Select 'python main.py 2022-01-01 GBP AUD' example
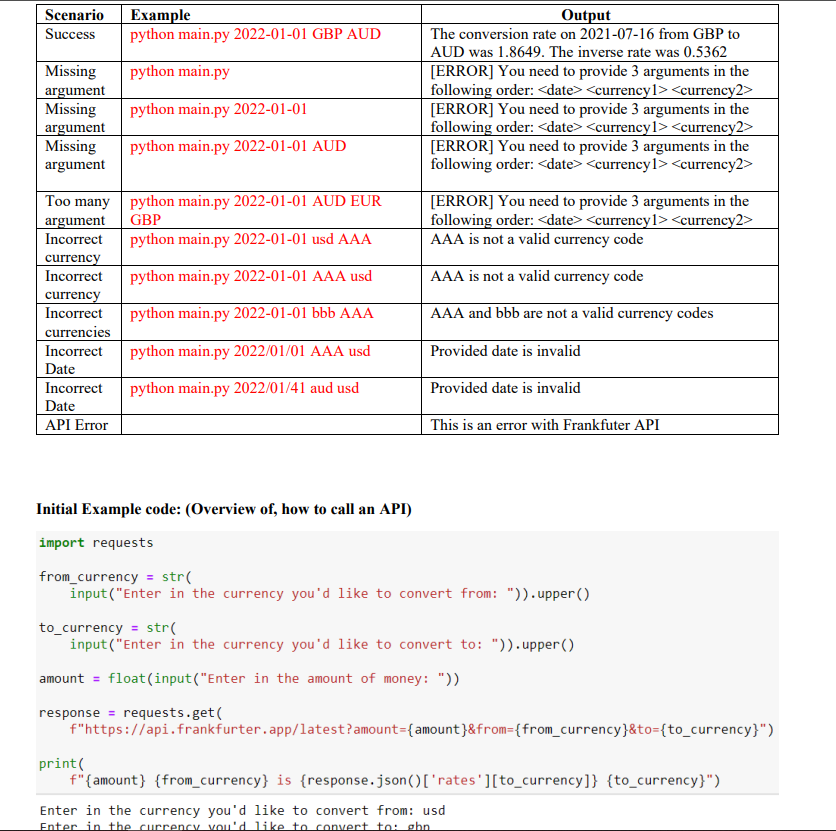836x831 pixels. pos(255,34)
